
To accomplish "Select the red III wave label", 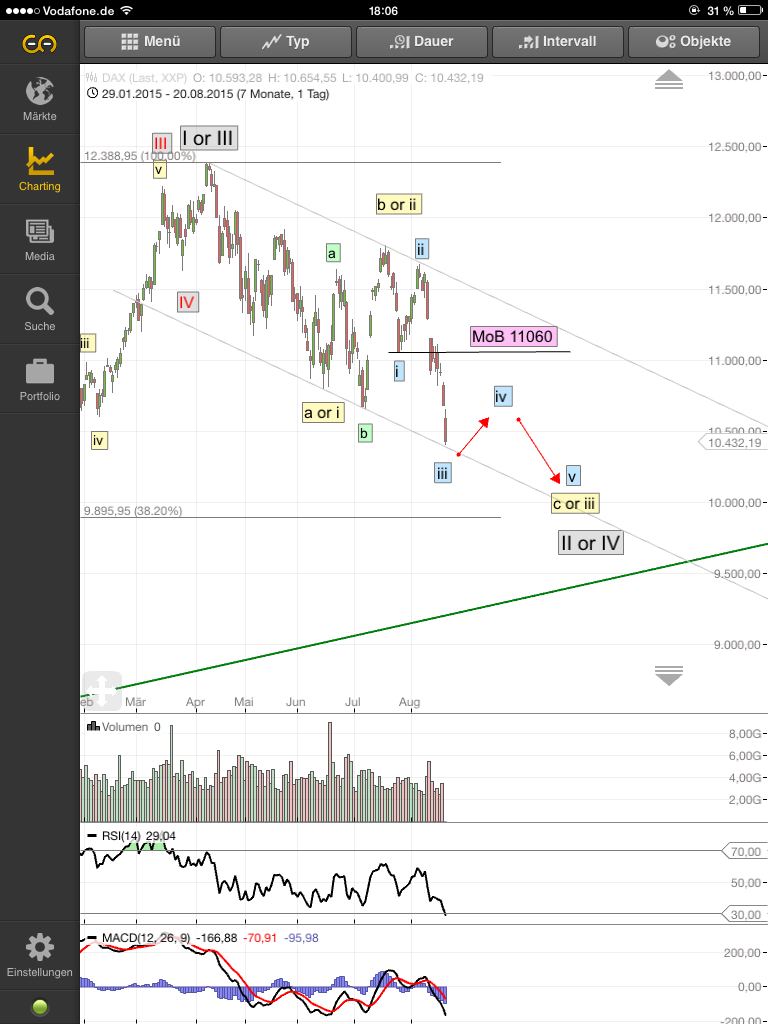I will [161, 142].
